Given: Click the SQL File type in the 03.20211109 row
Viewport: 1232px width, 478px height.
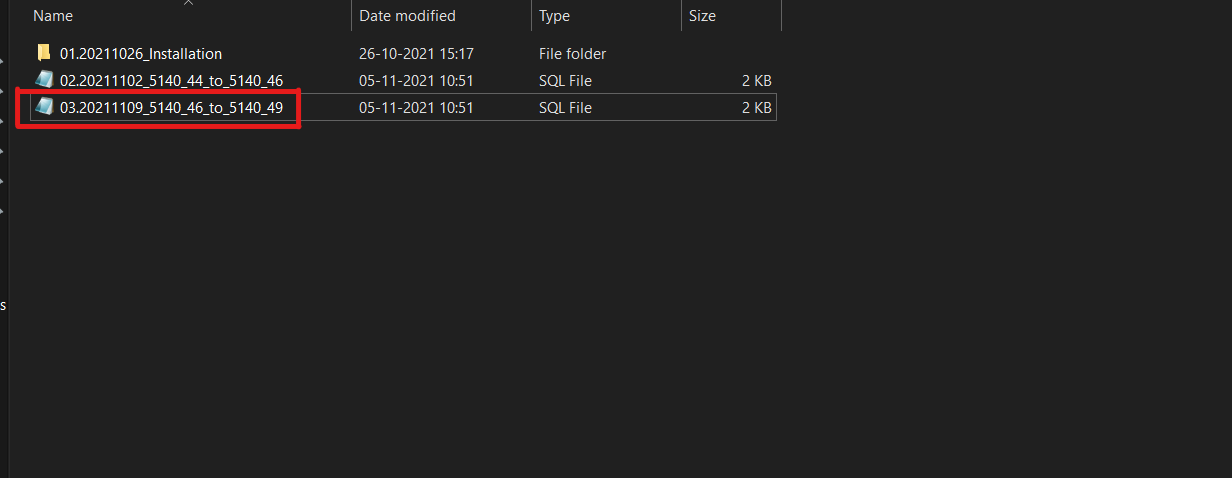Looking at the screenshot, I should pyautogui.click(x=566, y=107).
